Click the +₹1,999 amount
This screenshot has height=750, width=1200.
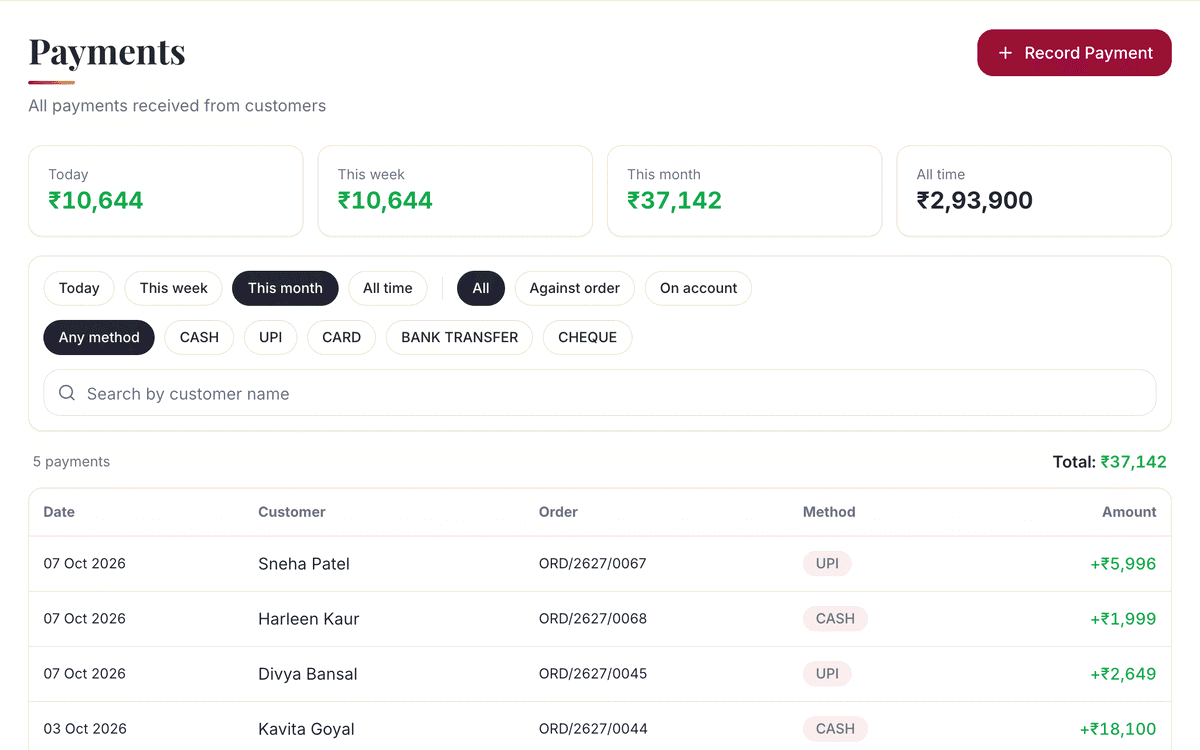pos(1123,619)
